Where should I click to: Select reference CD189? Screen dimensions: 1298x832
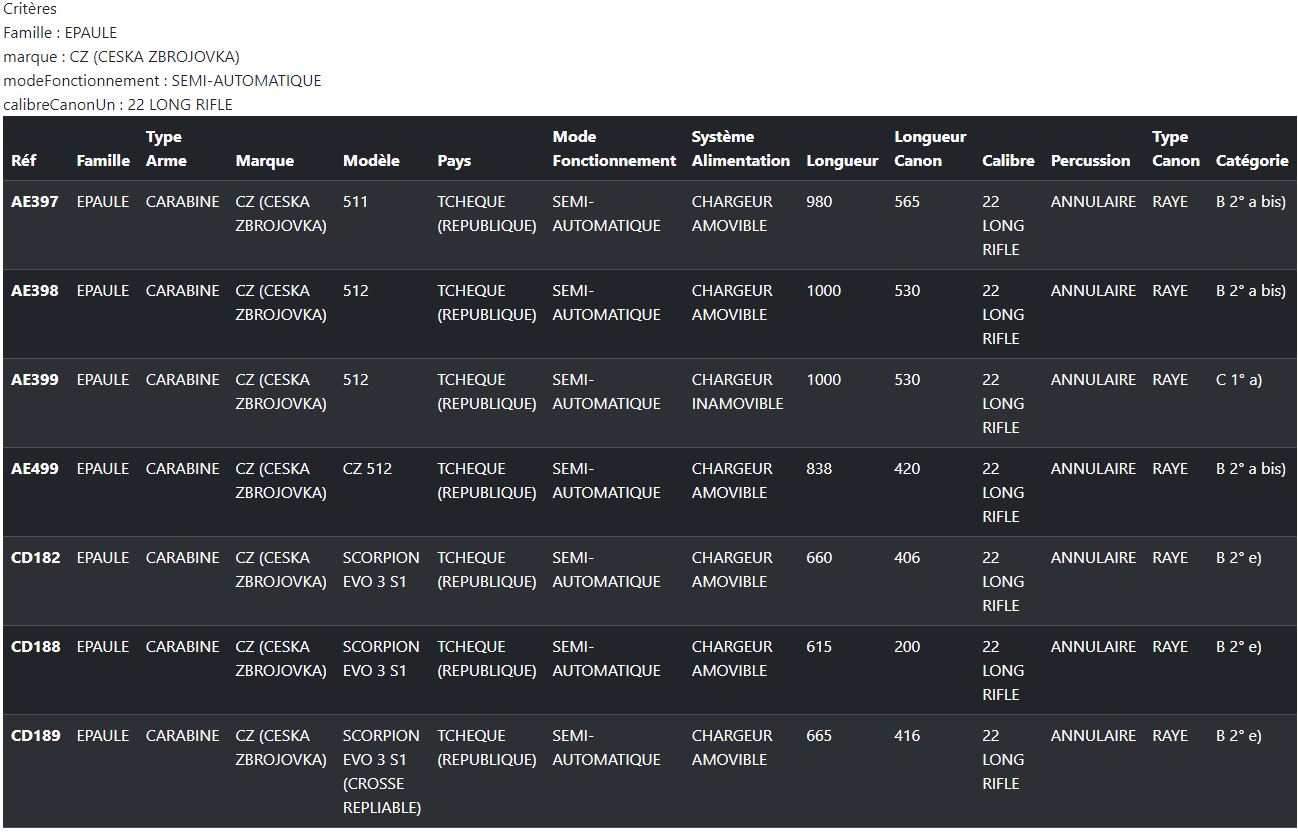36,735
